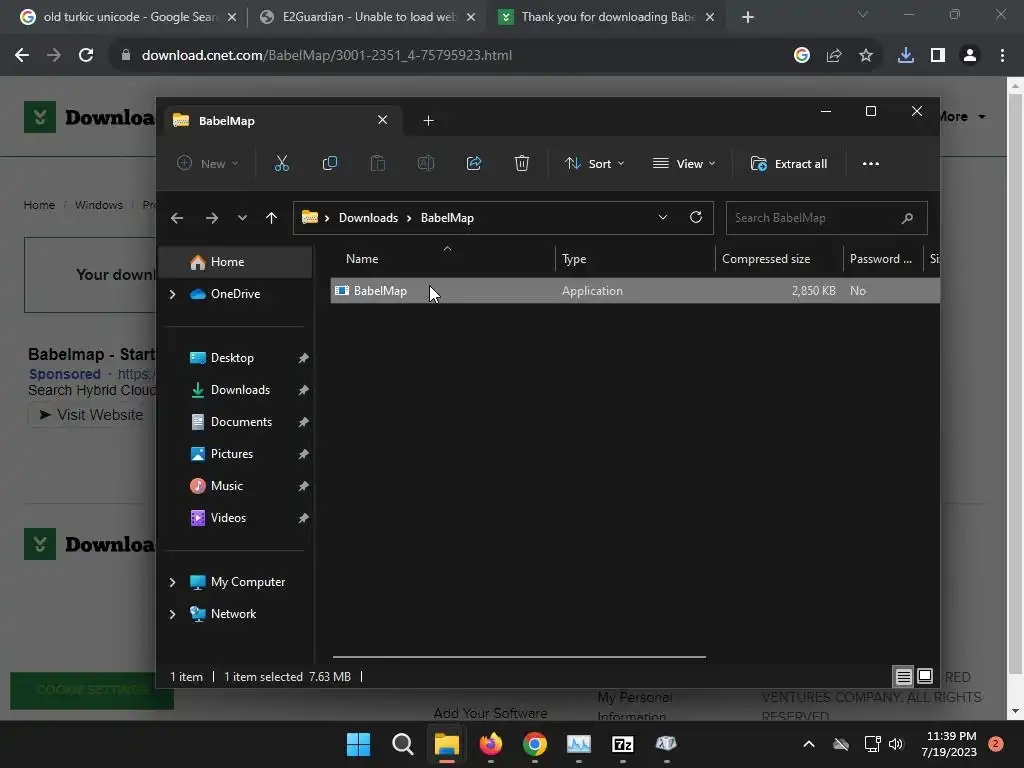Sort by the Type column header
The image size is (1024, 768).
point(635,259)
